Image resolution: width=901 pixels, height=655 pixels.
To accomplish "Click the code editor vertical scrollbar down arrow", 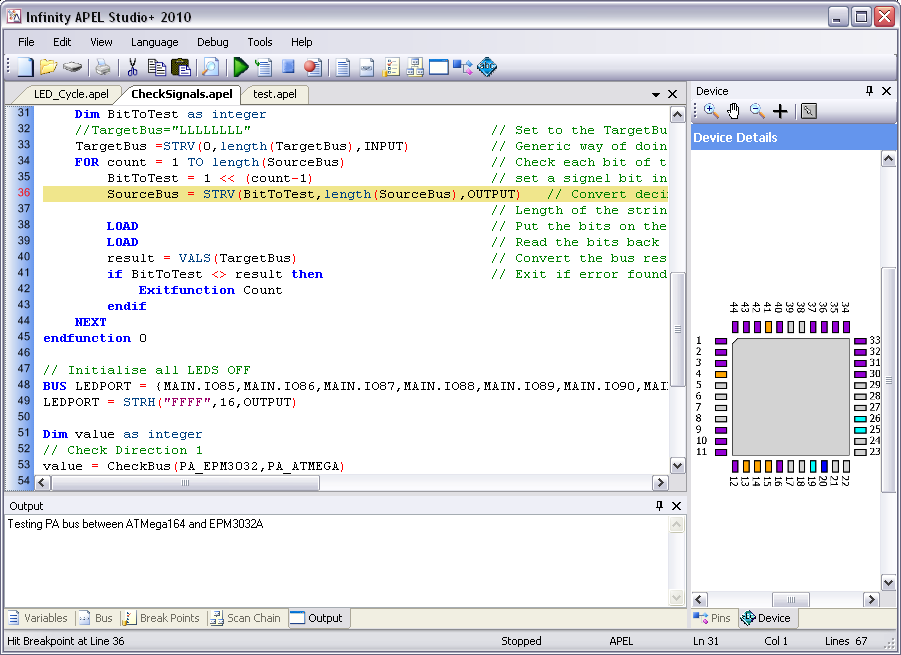I will click(677, 465).
